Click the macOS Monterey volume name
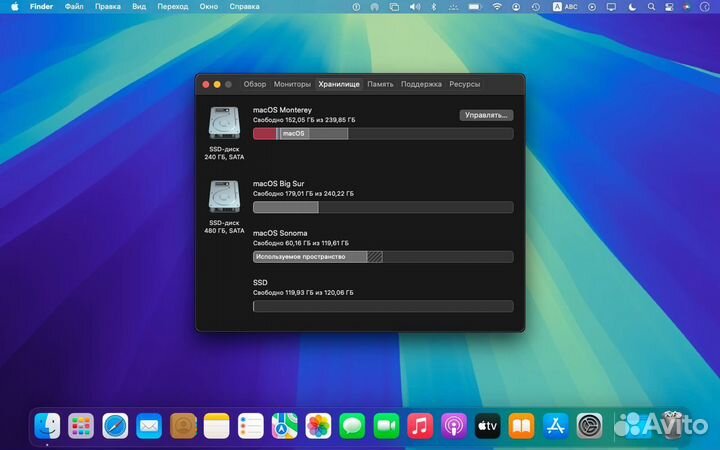The height and width of the screenshot is (450, 720). (x=282, y=110)
